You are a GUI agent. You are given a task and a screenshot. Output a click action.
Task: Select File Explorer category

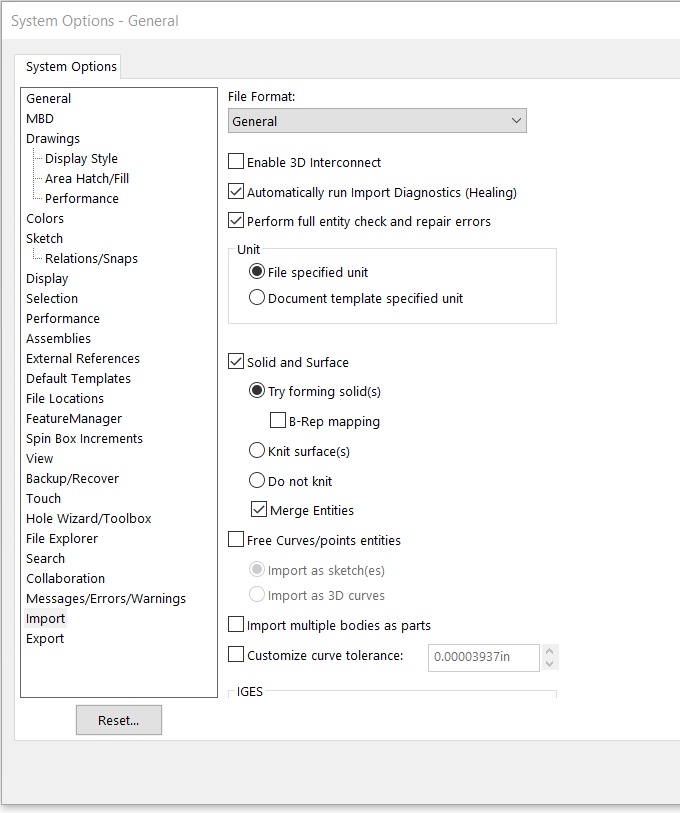click(62, 539)
